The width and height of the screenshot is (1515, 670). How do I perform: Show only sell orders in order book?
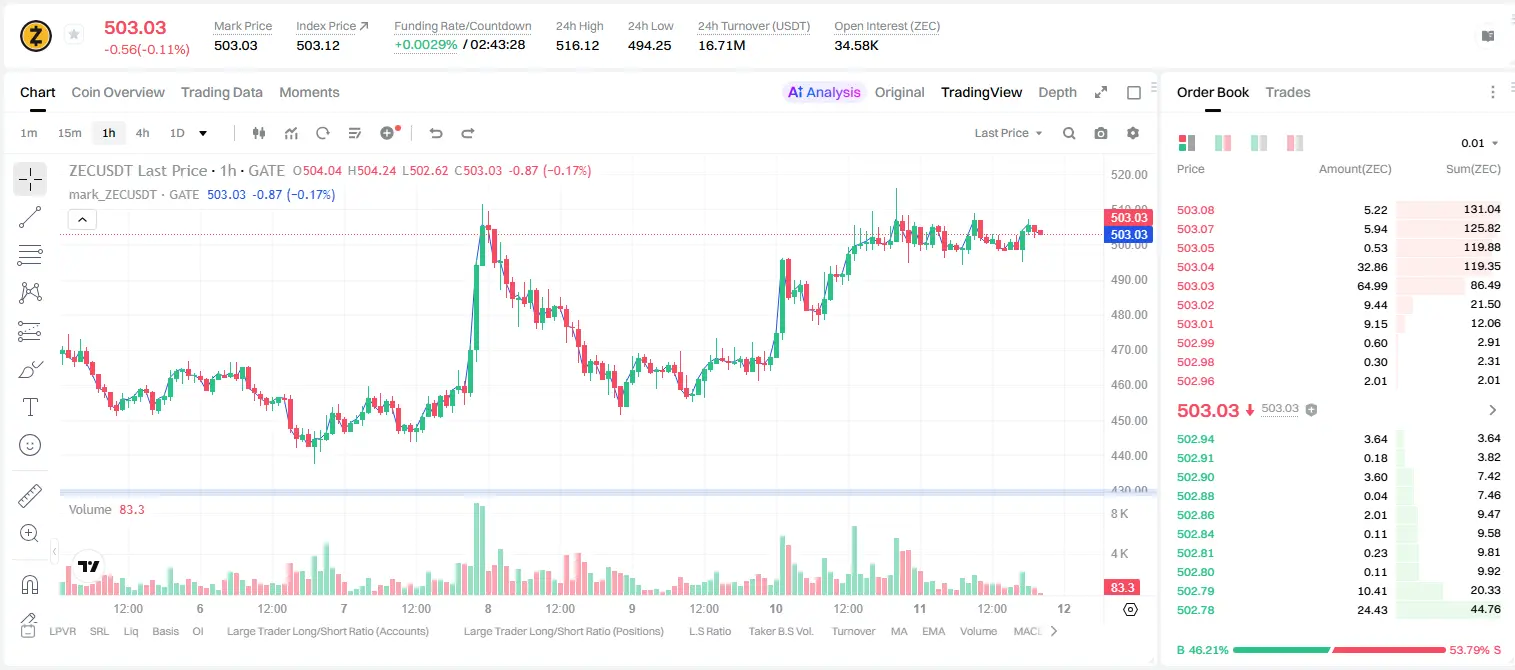coord(1295,143)
